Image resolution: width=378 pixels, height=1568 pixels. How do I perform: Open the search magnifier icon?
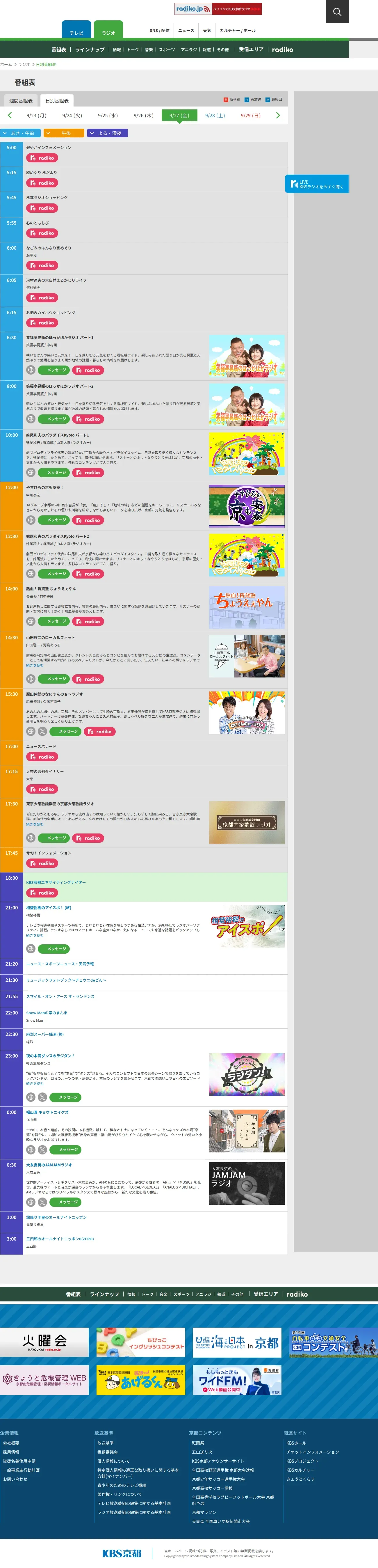pos(337,12)
